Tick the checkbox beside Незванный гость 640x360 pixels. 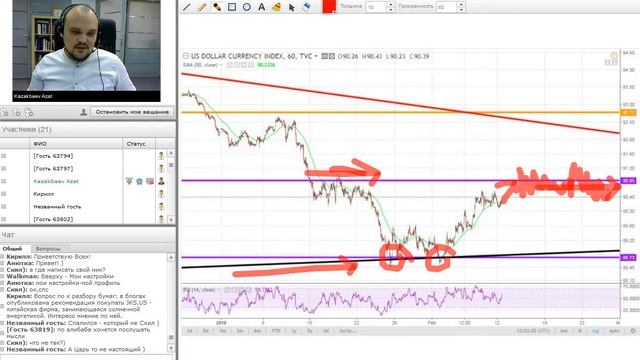click(x=4, y=207)
